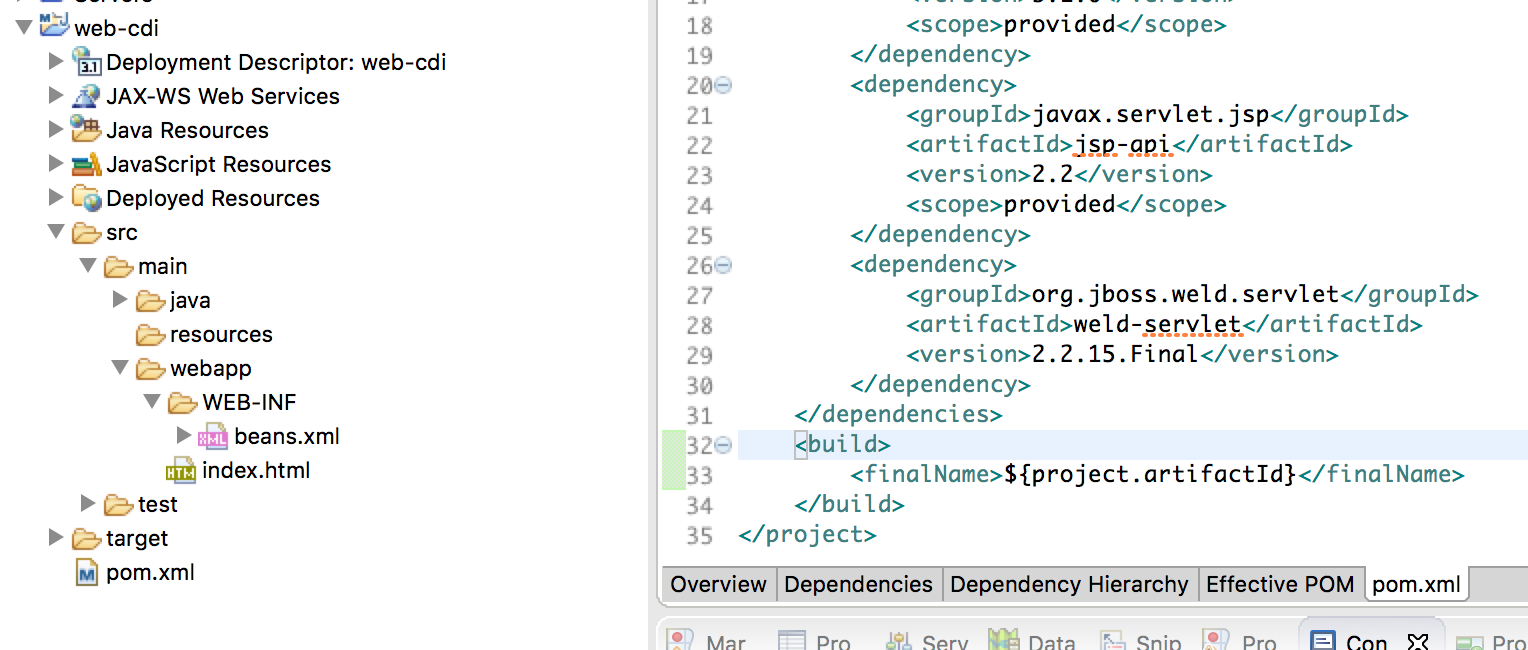Switch to the Dependencies view
This screenshot has width=1528, height=650.
(858, 584)
